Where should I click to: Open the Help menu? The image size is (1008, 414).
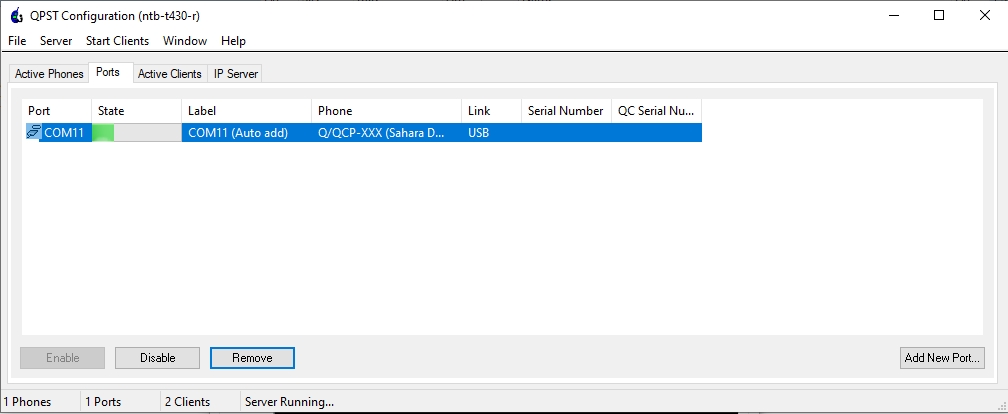click(x=233, y=41)
